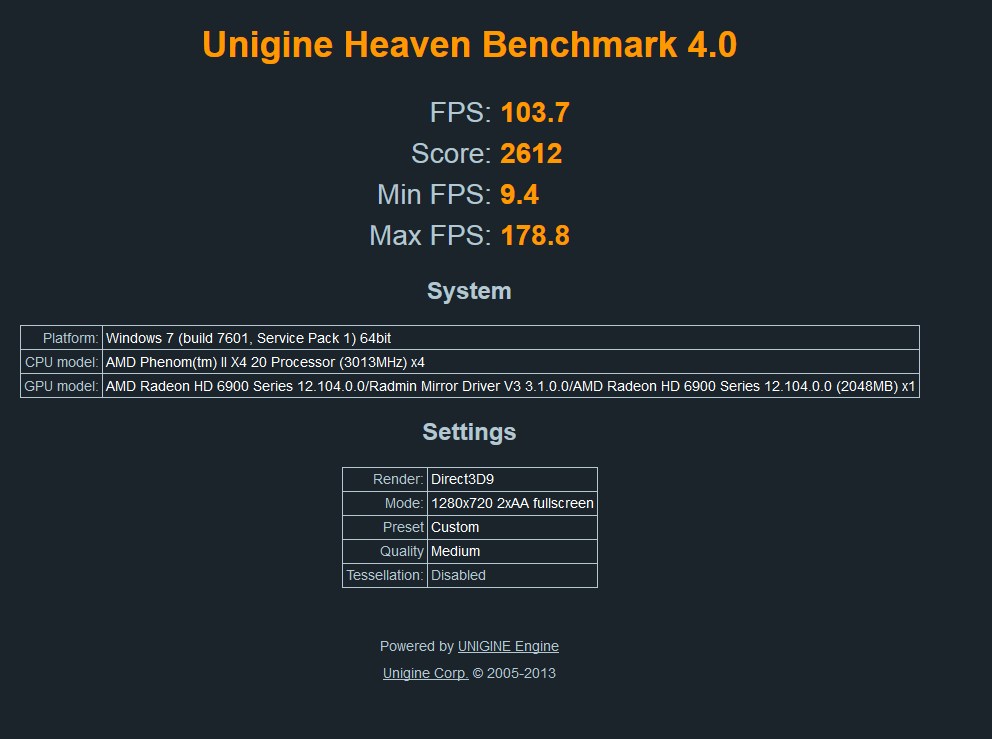
Task: Open the Unigine Corp. link
Action: point(425,673)
